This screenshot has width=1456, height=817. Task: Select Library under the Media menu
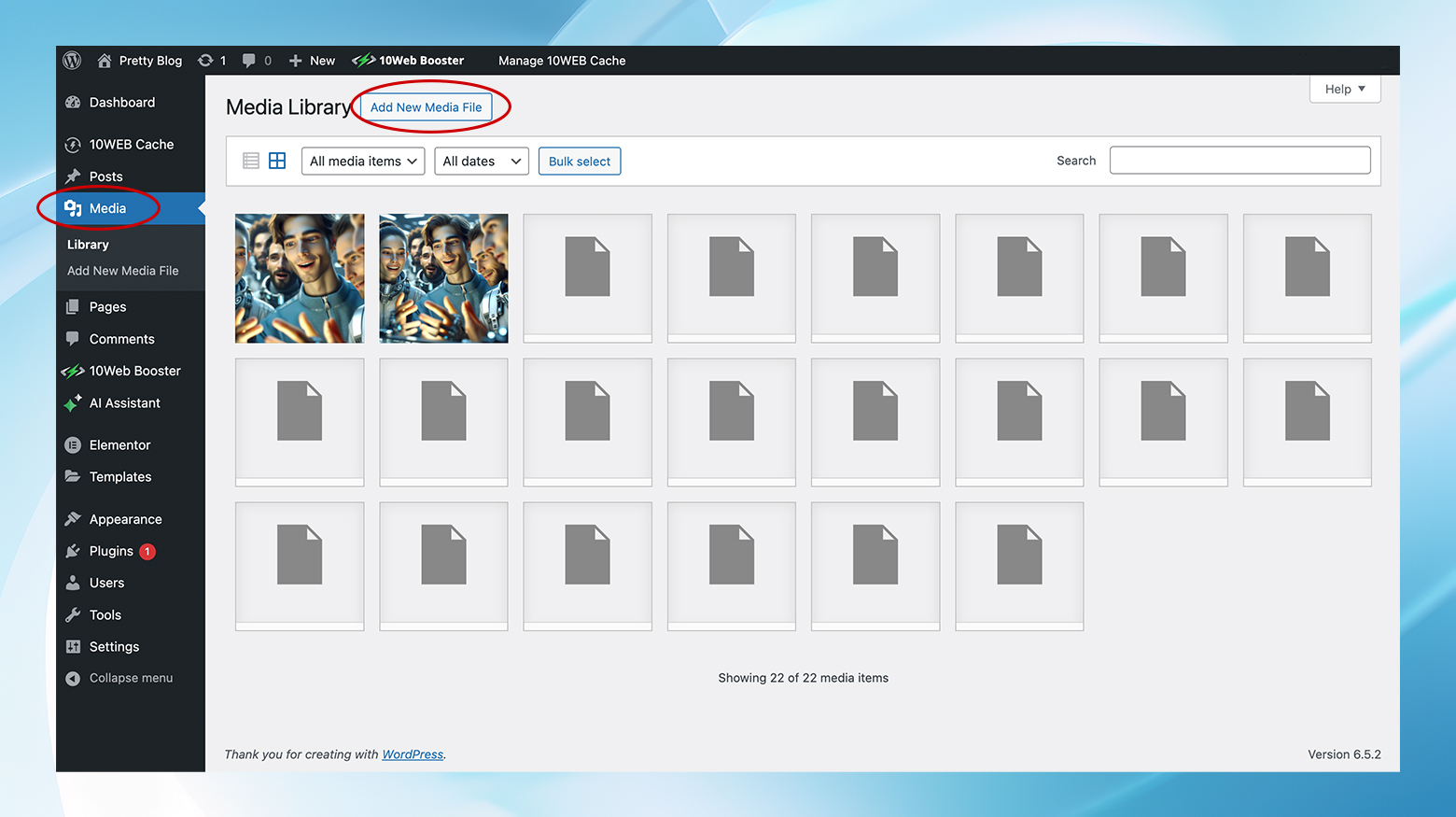(x=87, y=244)
